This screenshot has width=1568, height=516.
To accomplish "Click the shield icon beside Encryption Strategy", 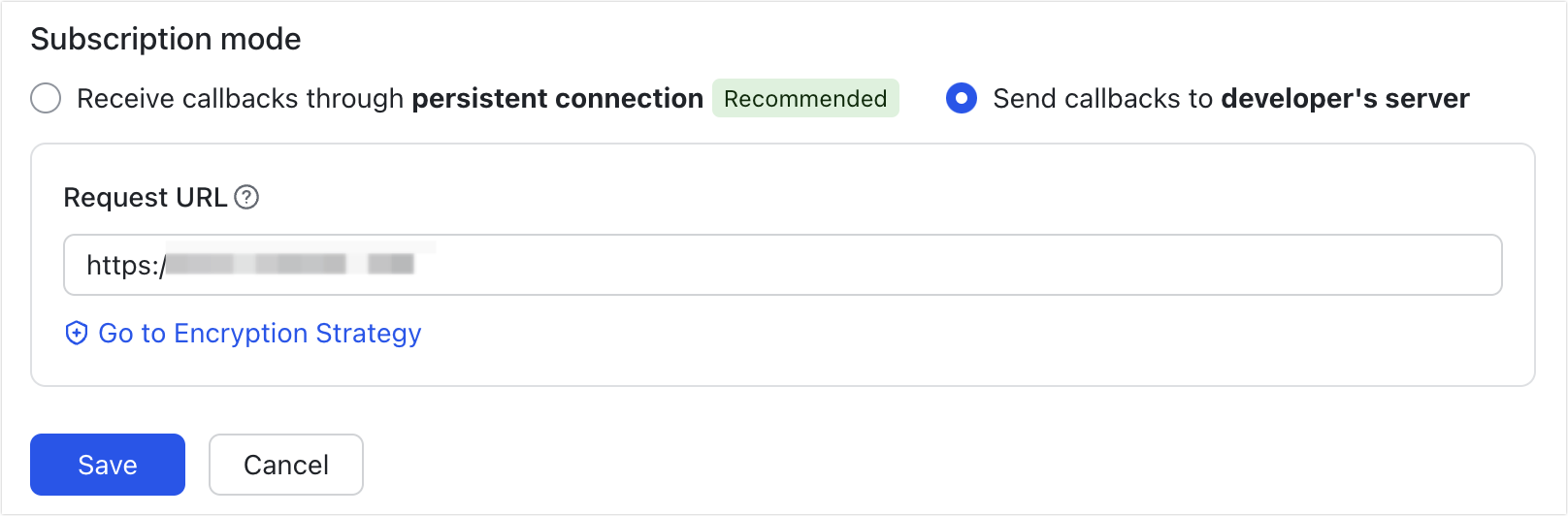I will (x=76, y=334).
